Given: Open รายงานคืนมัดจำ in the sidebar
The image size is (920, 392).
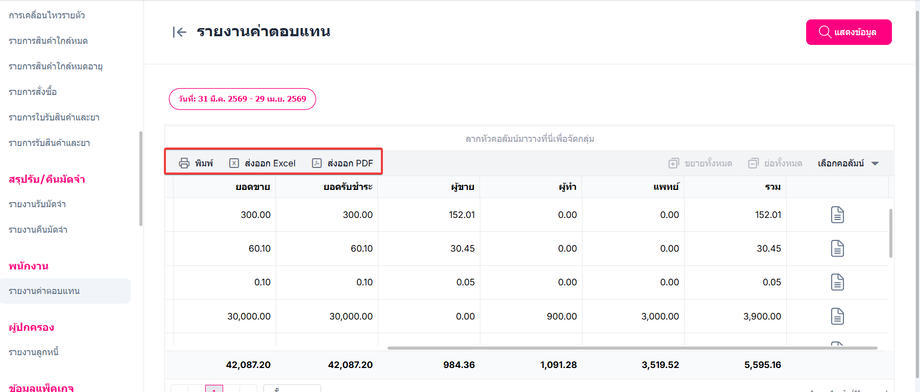Looking at the screenshot, I should point(38,229).
